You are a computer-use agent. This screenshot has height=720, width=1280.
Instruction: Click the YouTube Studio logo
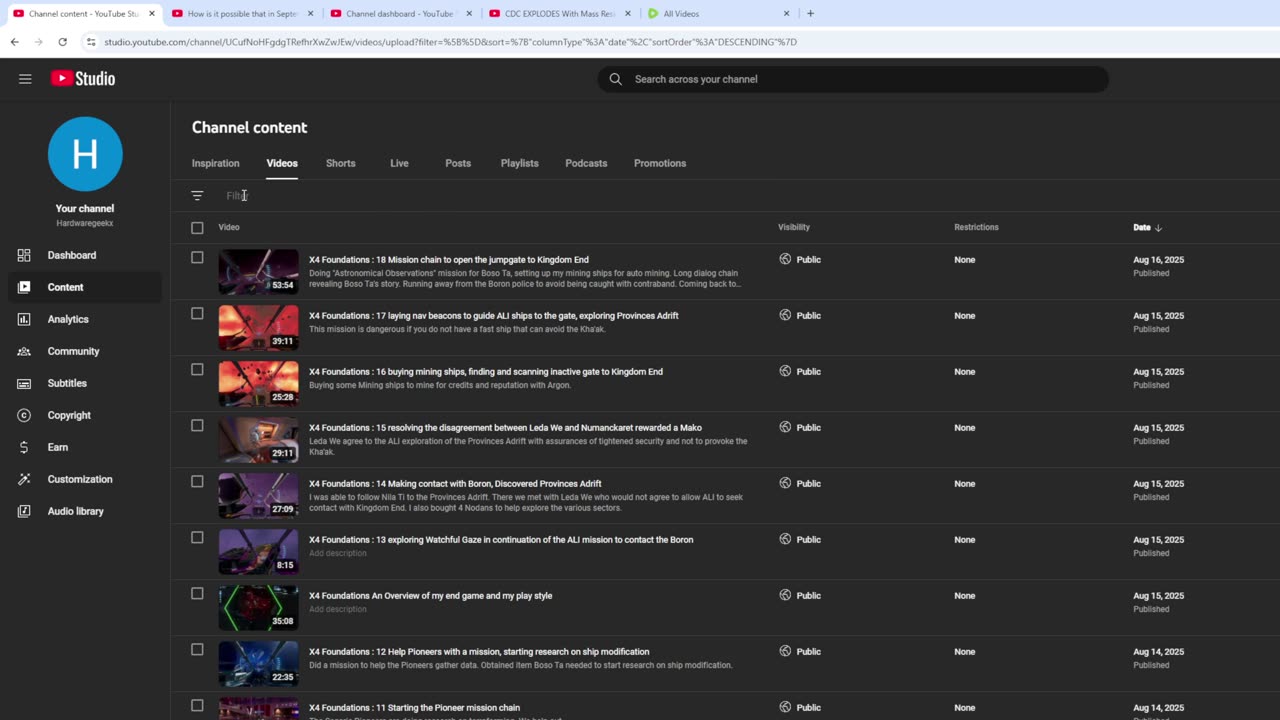(x=83, y=79)
